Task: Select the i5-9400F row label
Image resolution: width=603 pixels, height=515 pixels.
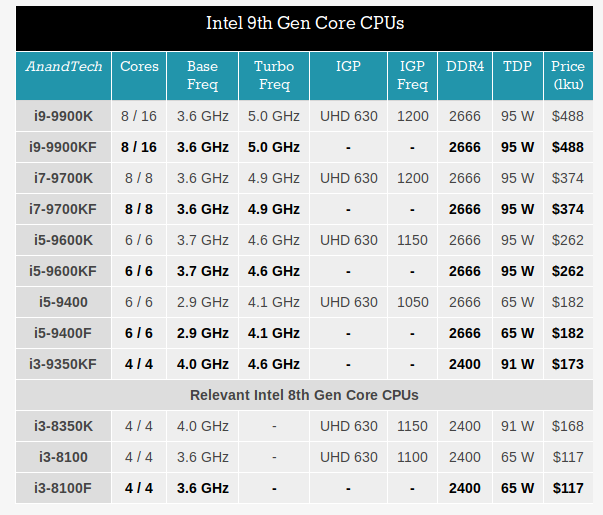Action: tap(63, 333)
